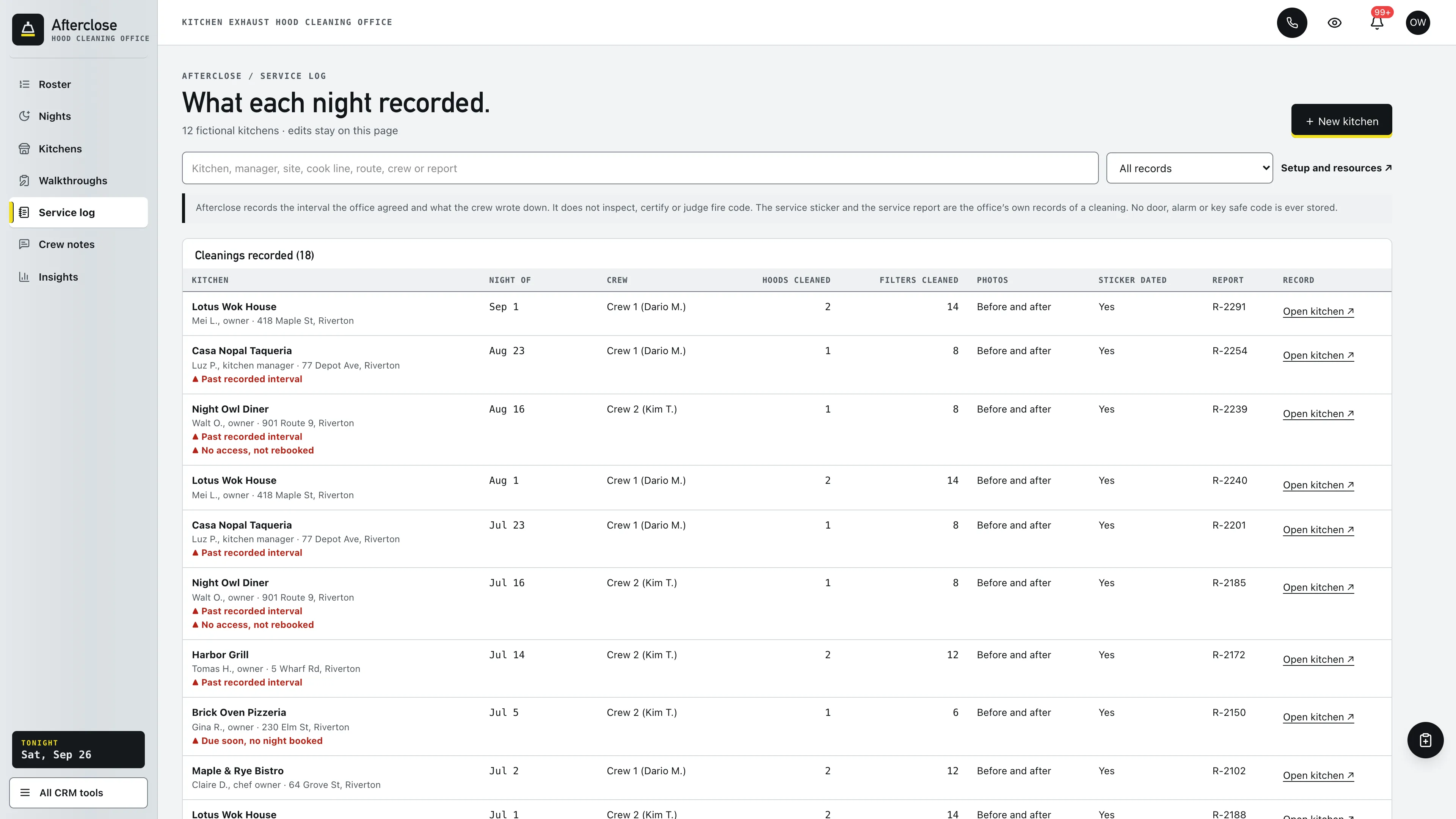Select the Maple & Rye Bistro row name
This screenshot has width=1456, height=819.
[x=237, y=771]
